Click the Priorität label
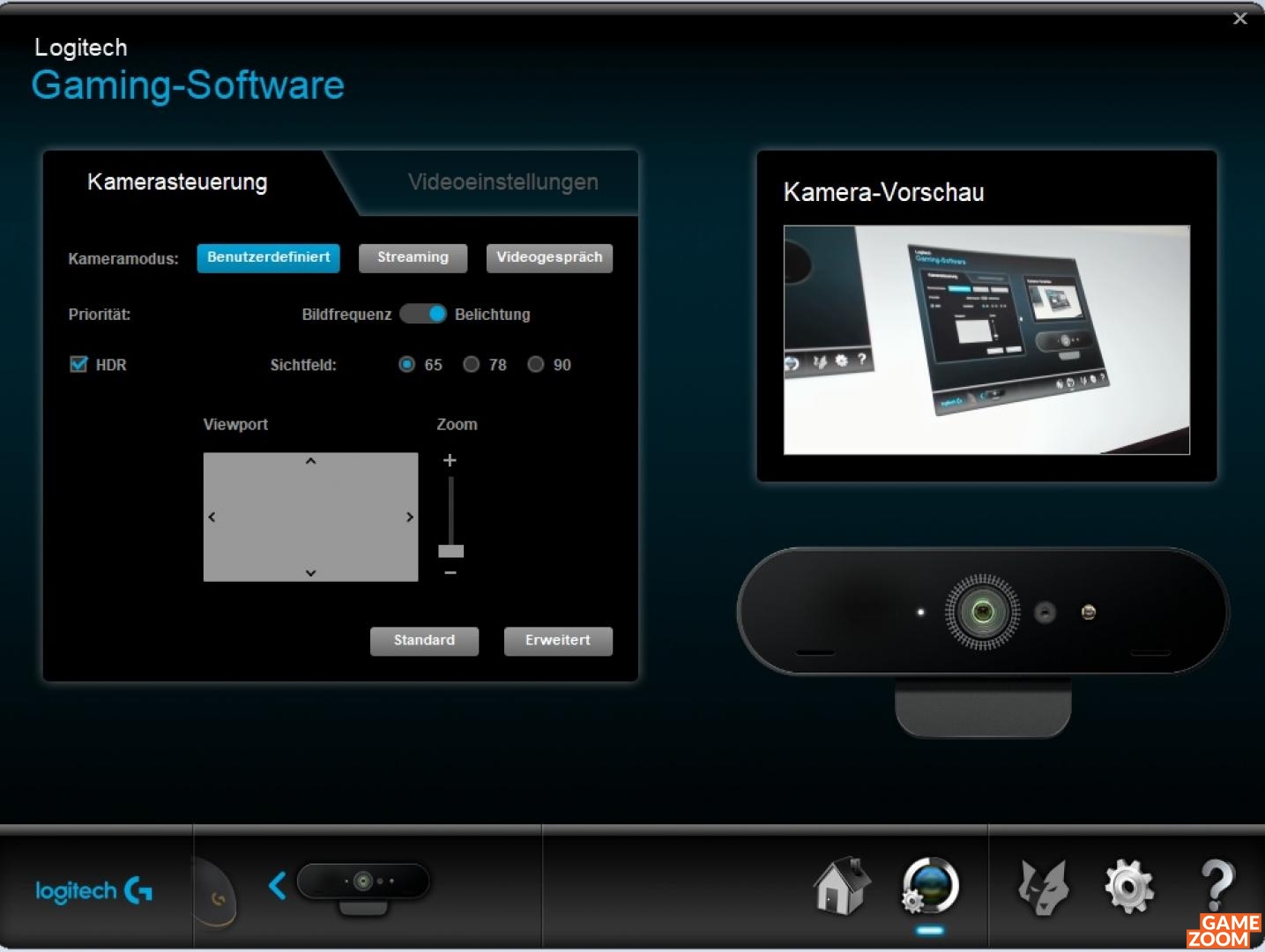1265x952 pixels. 100,315
